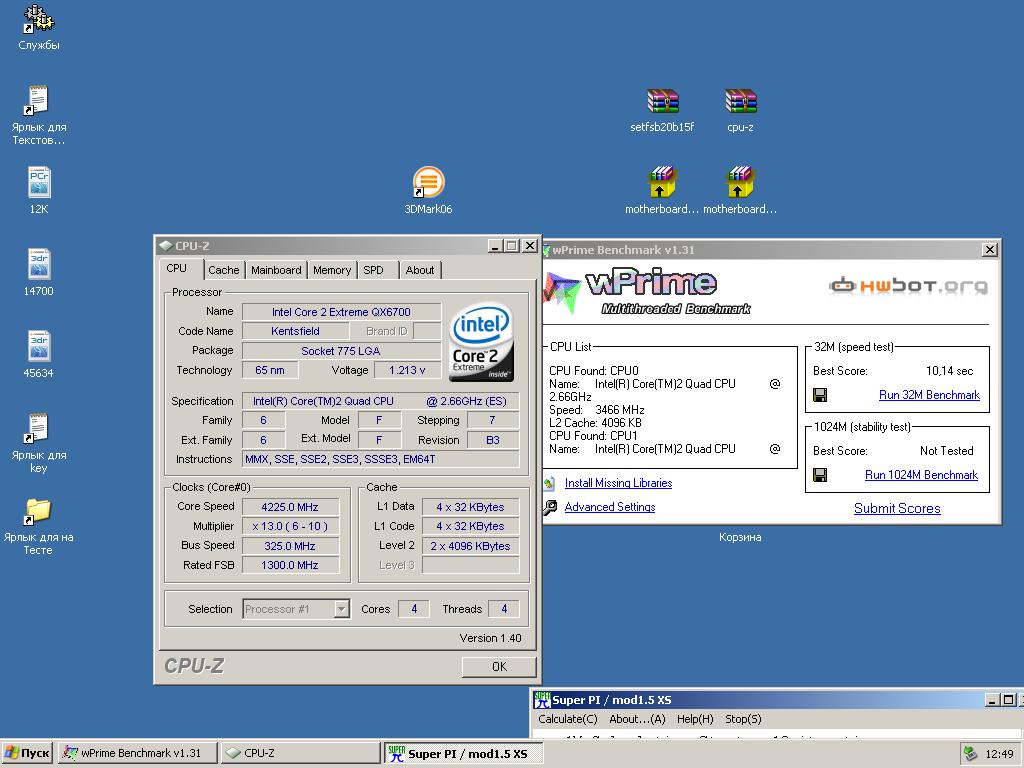Open the Пуск start button

click(x=27, y=754)
